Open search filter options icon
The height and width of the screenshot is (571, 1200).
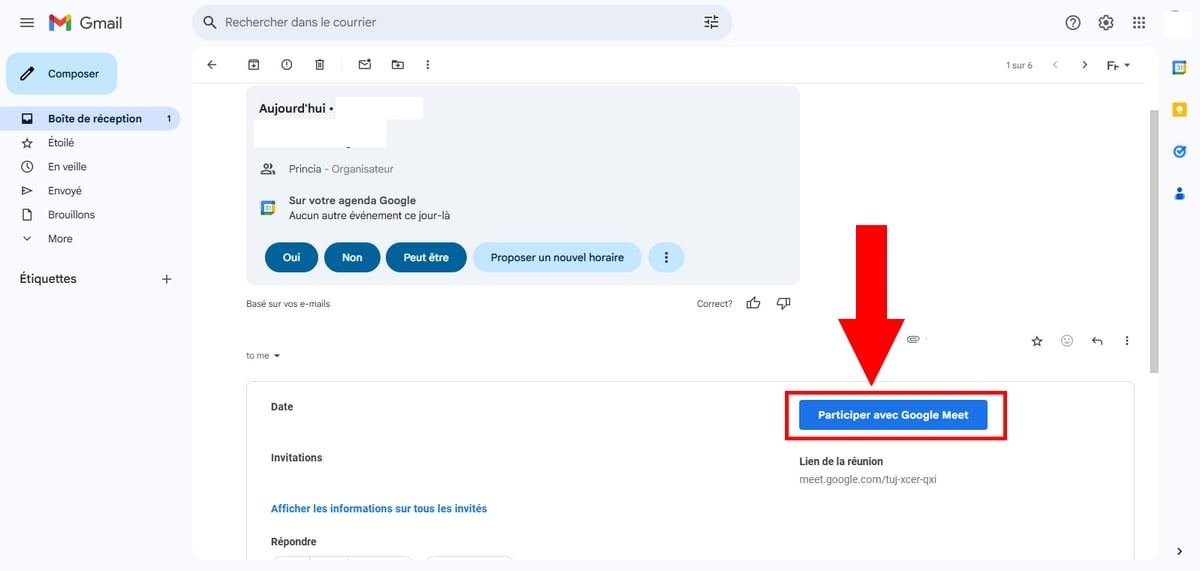coord(711,22)
